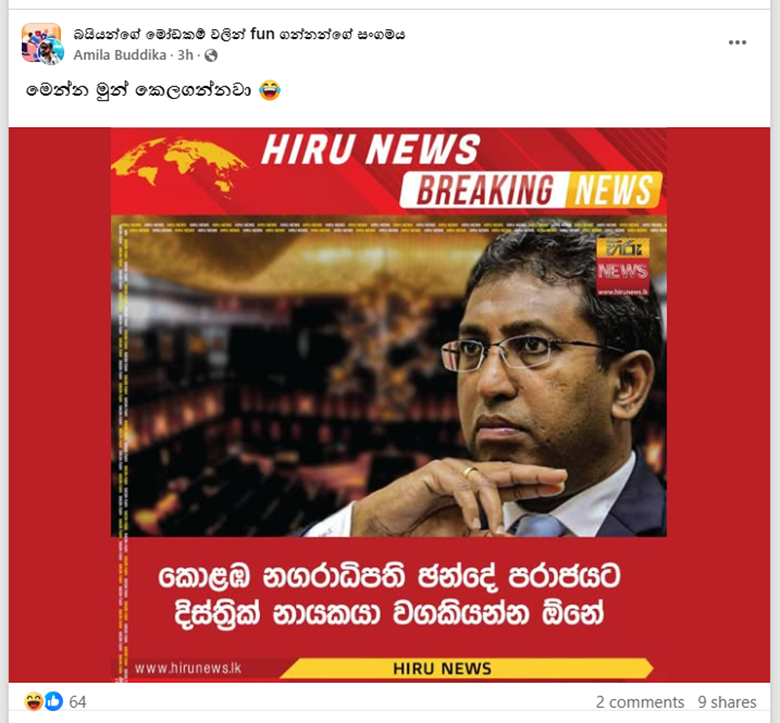780x723 pixels.
Task: Click the laughing emoji in caption
Action: pyautogui.click(x=270, y=91)
